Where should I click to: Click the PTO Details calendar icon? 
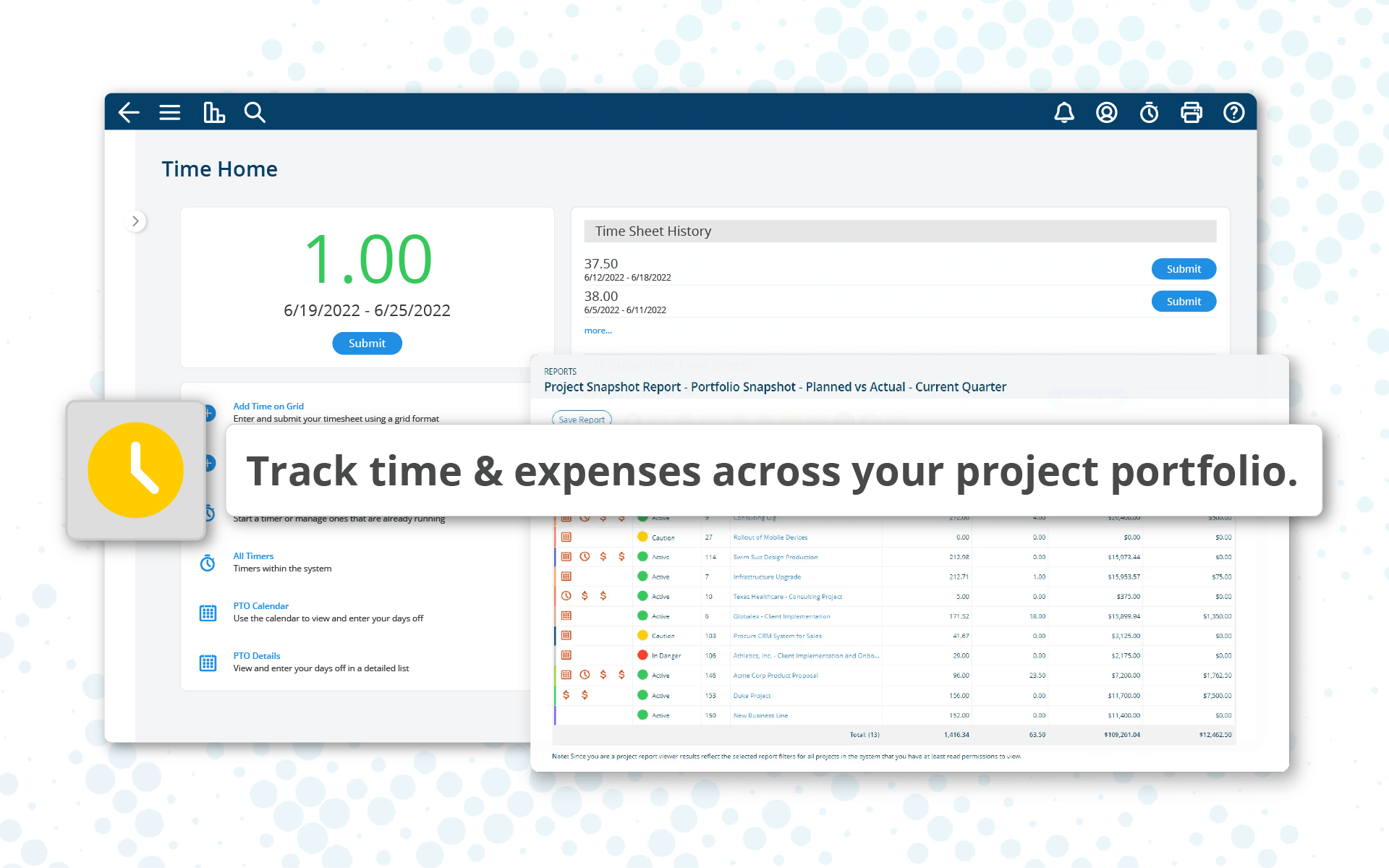[208, 663]
